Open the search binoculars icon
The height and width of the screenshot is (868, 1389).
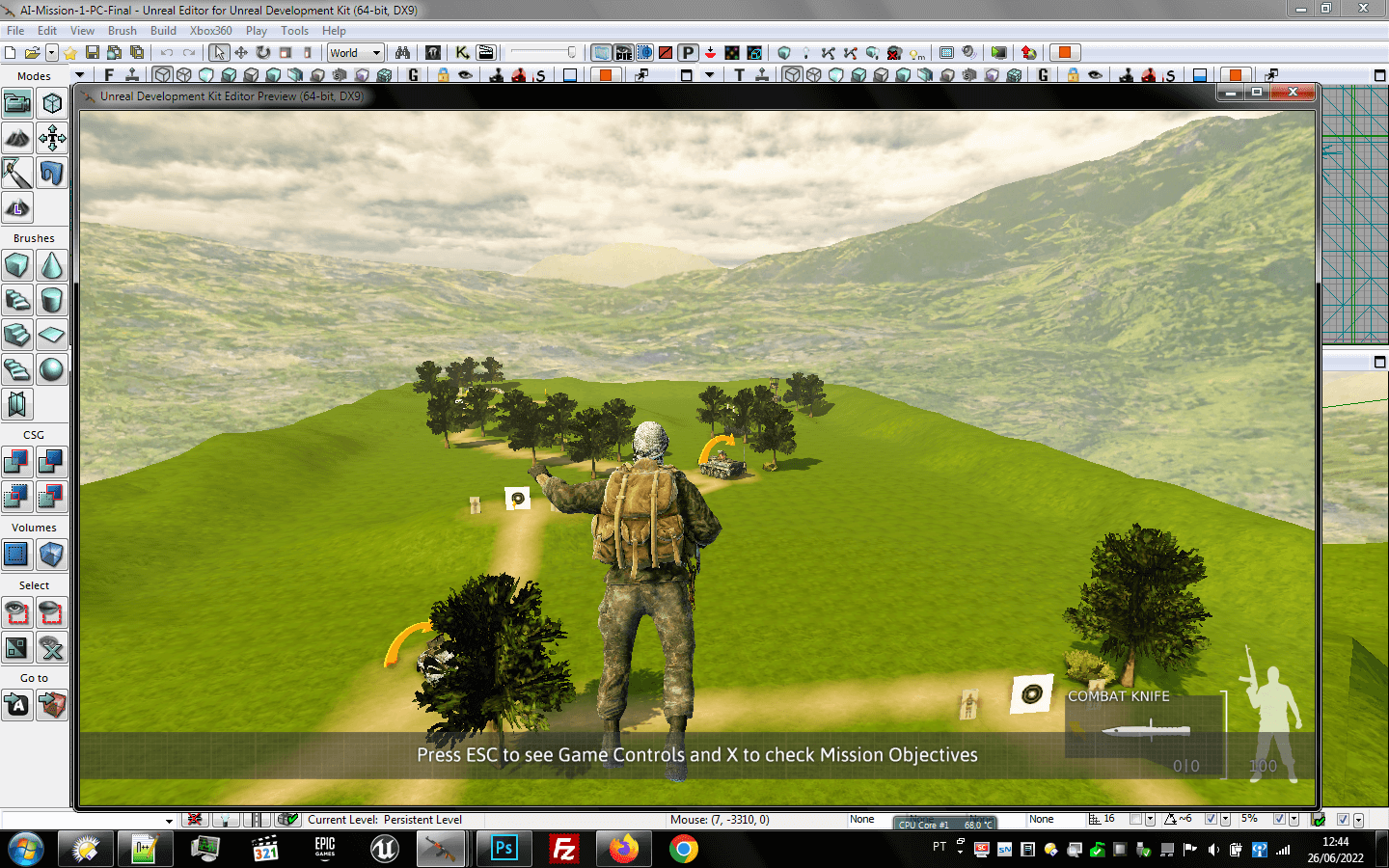pos(402,53)
